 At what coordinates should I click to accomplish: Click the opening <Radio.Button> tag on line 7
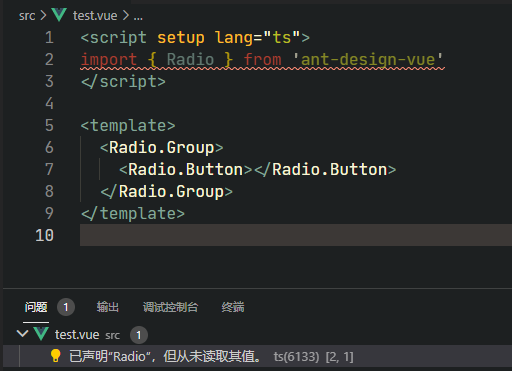click(x=186, y=170)
